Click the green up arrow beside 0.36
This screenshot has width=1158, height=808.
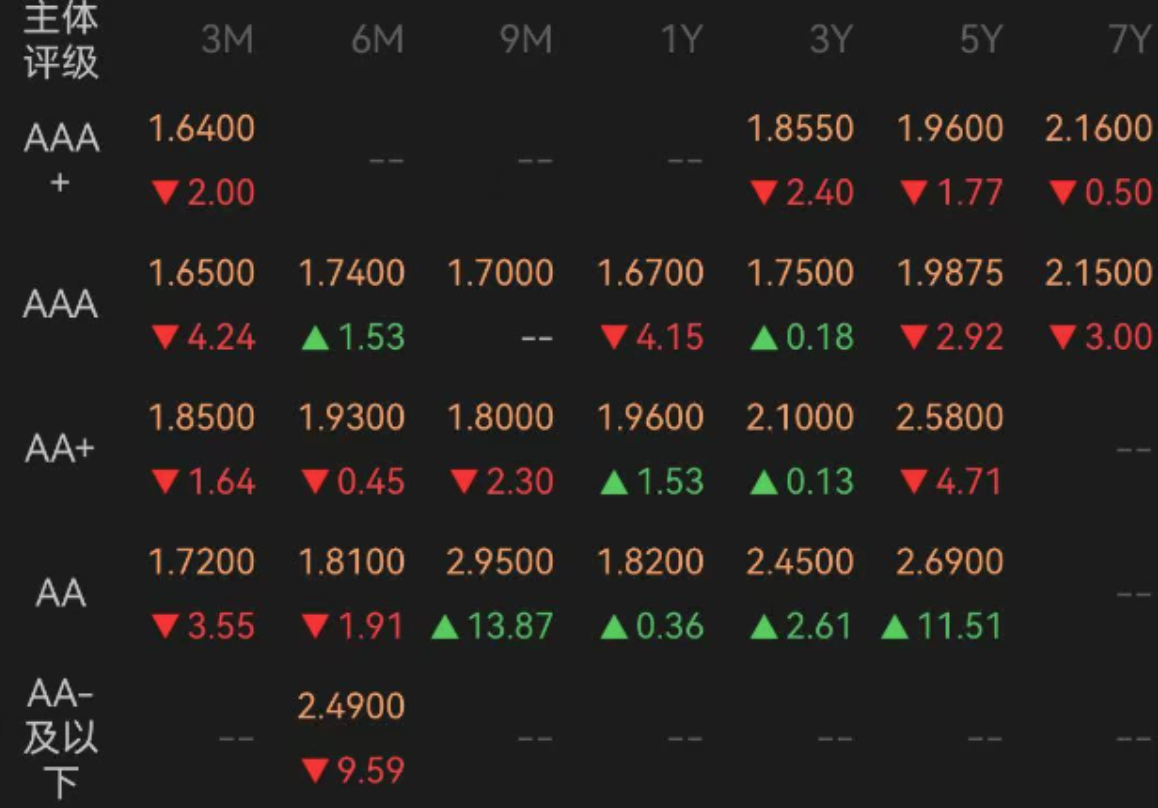point(614,628)
